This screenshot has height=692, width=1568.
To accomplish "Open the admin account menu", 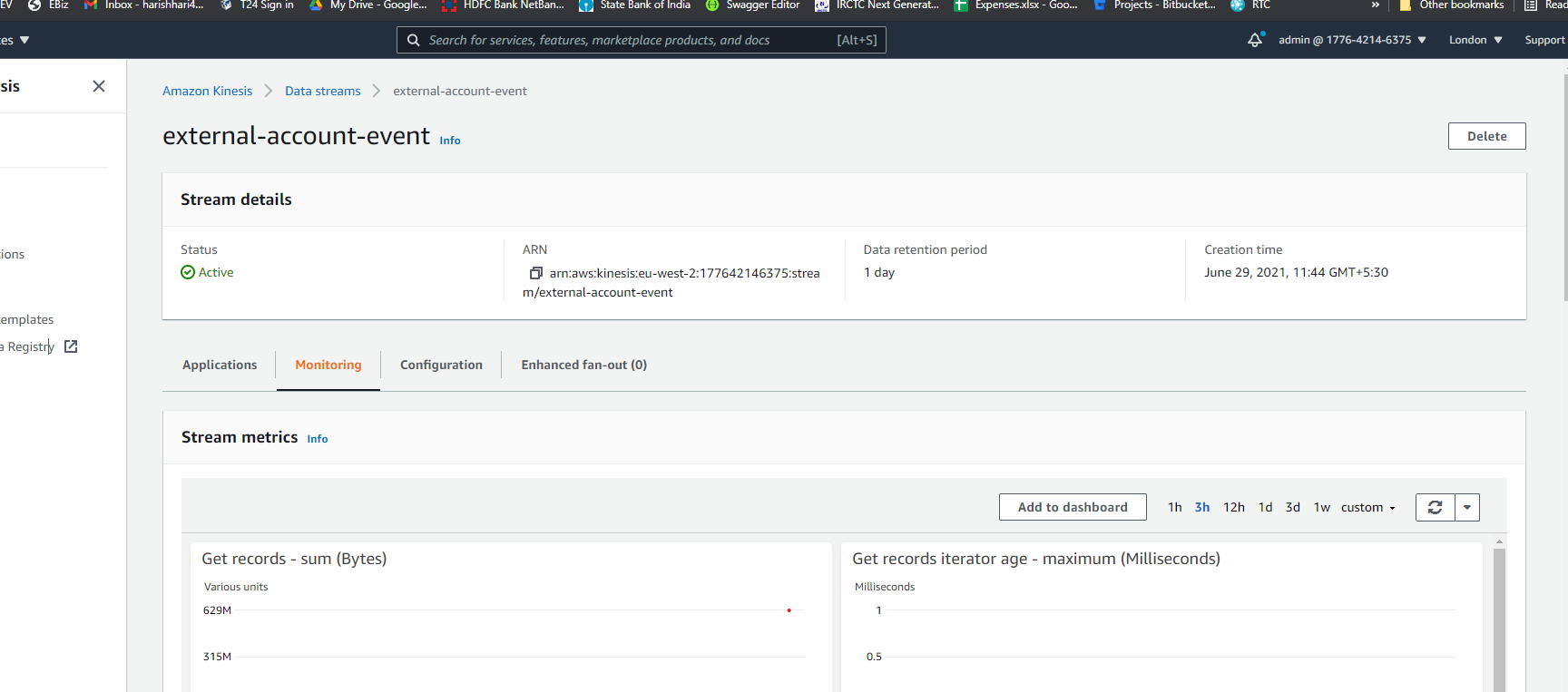I will [x=1351, y=40].
